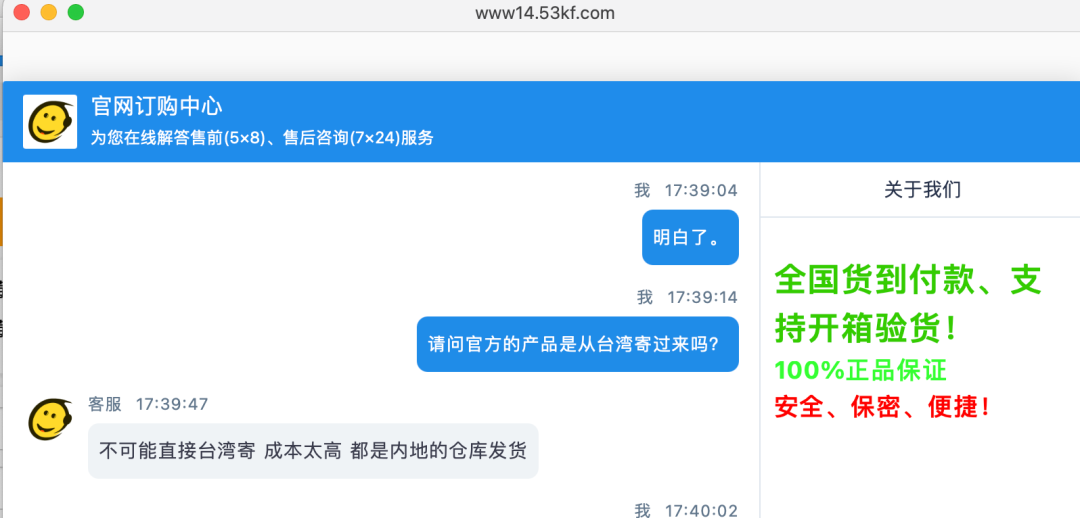The width and height of the screenshot is (1080, 518).
Task: Click the 客服 17:39:47 sender label
Action: (148, 404)
